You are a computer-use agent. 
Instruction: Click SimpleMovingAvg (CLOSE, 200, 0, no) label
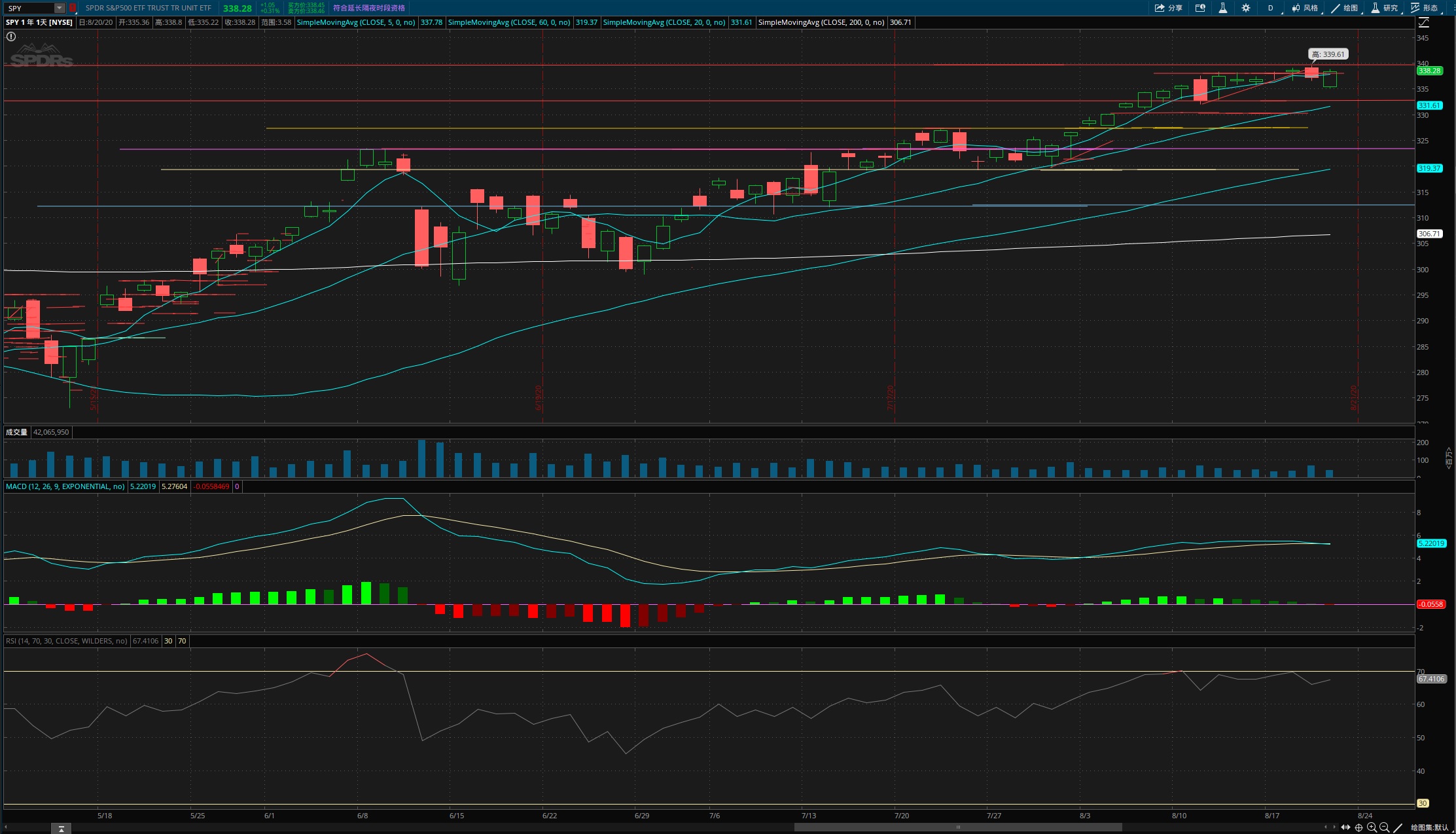[x=821, y=22]
